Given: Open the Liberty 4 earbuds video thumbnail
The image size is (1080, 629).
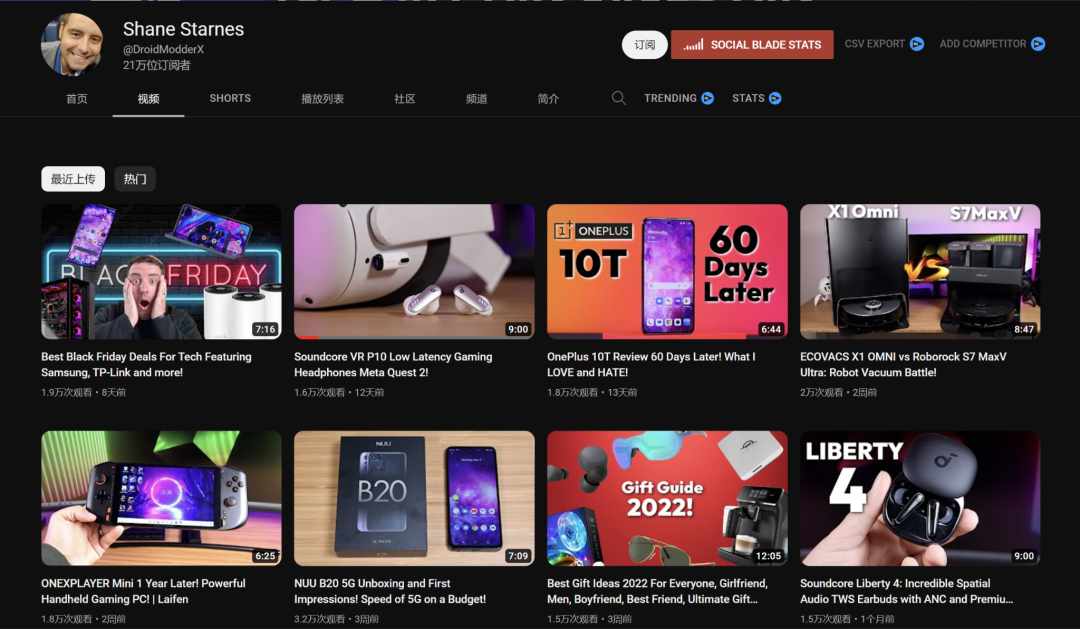Looking at the screenshot, I should tap(920, 498).
